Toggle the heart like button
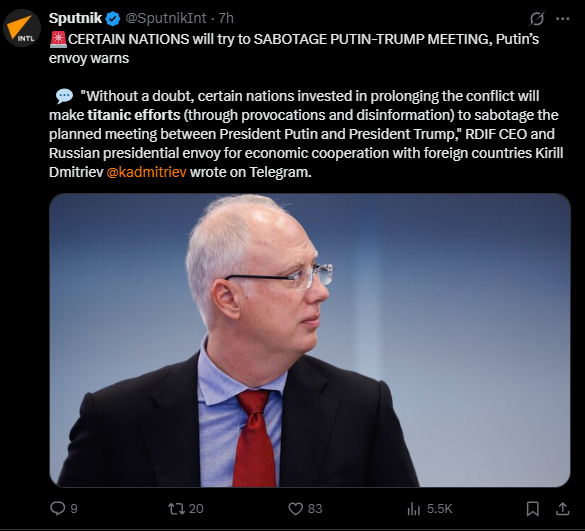The image size is (585, 531). click(295, 509)
